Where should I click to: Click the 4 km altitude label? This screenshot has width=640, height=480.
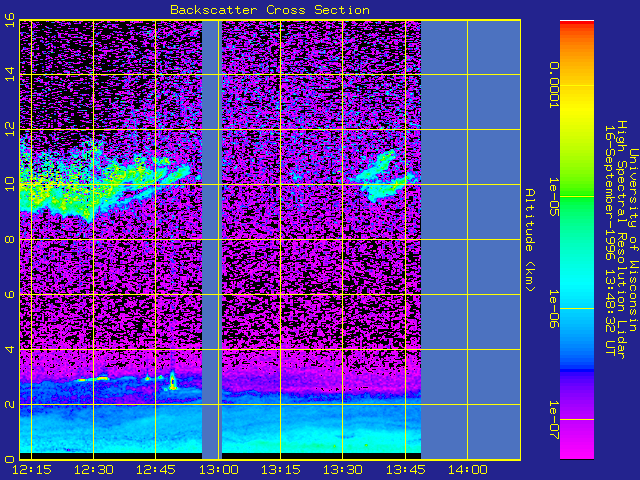coord(10,349)
